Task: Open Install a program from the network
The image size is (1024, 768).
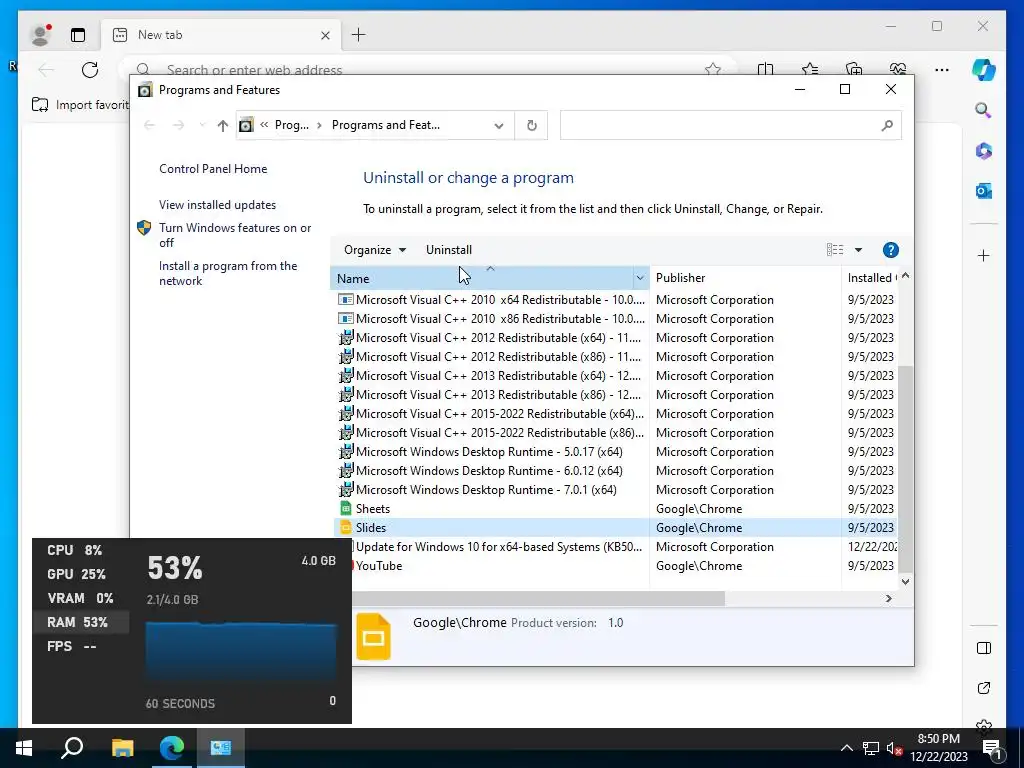Action: tap(228, 273)
